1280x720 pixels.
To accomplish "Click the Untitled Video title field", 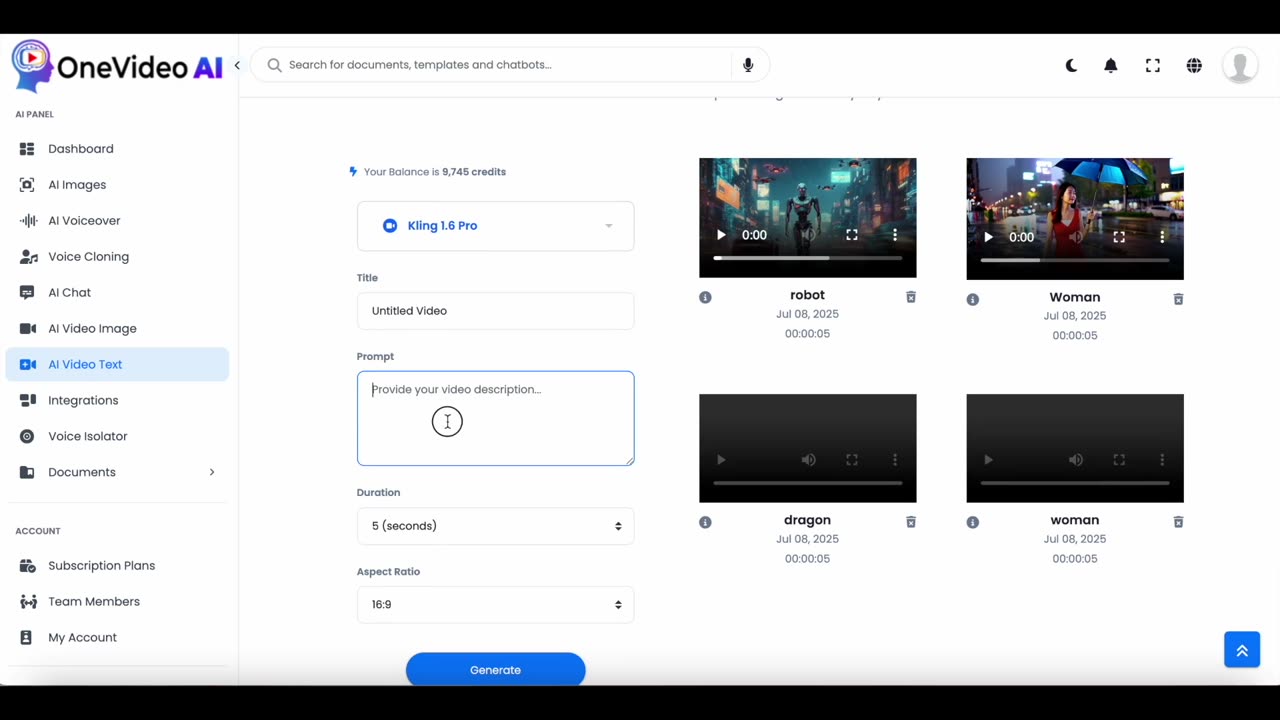I will (495, 311).
